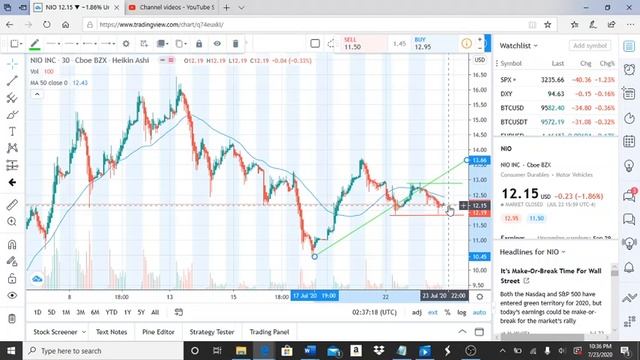Open visual order layers dropdown
Screen dimensions: 640x360
[162, 44]
